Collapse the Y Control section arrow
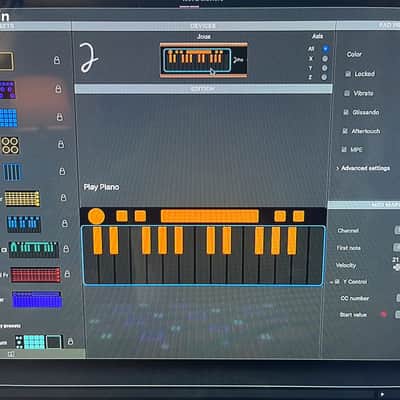Image resolution: width=400 pixels, height=400 pixels. point(331,282)
